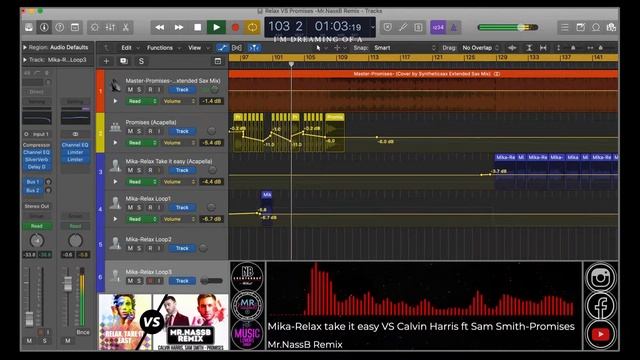Adjust the channel strip pan knob
Image resolution: width=640 pixels, height=360 pixels.
(37, 241)
